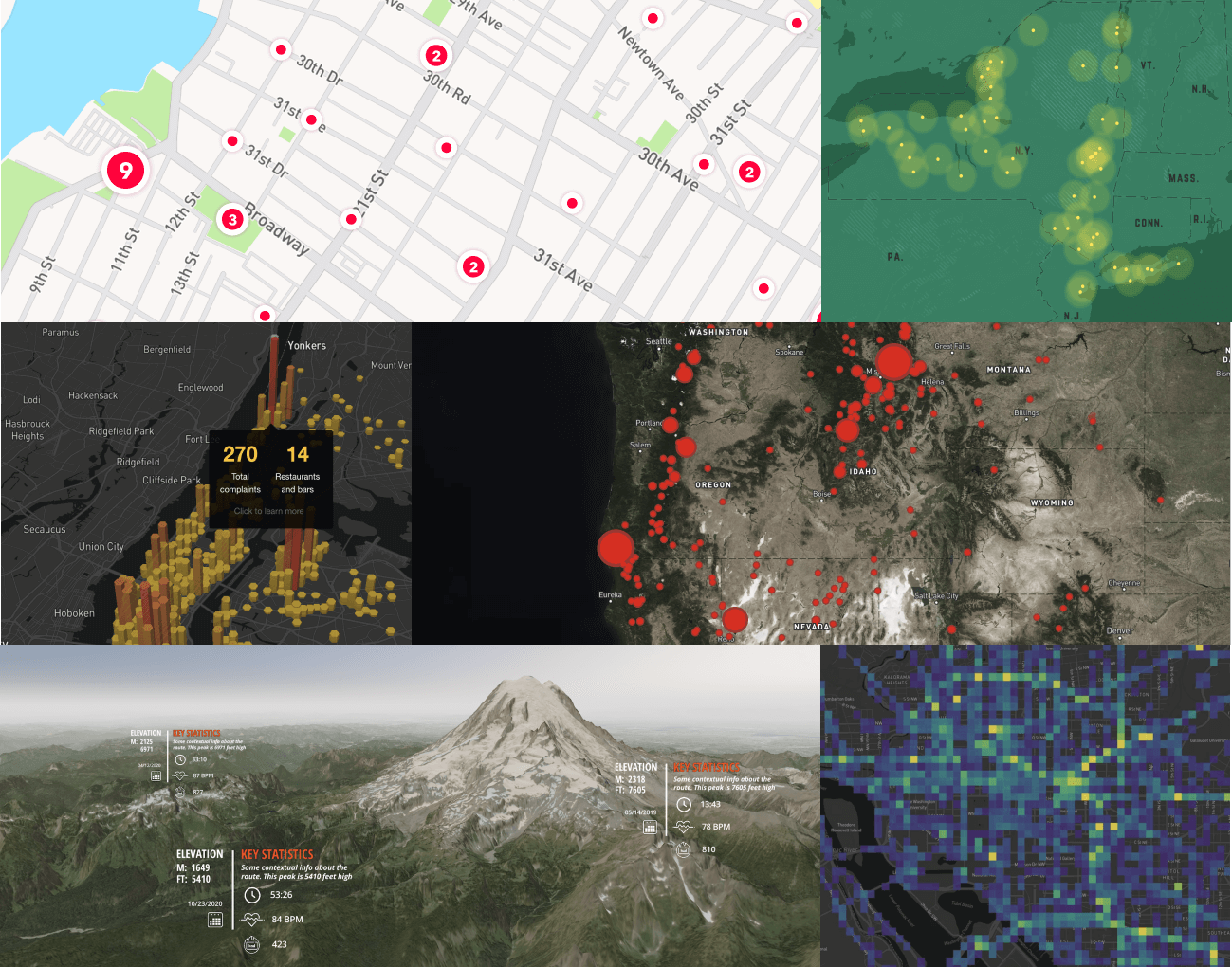Click the KEY STATISTICS heading above 53:26
The width and height of the screenshot is (1232, 967).
tap(277, 854)
